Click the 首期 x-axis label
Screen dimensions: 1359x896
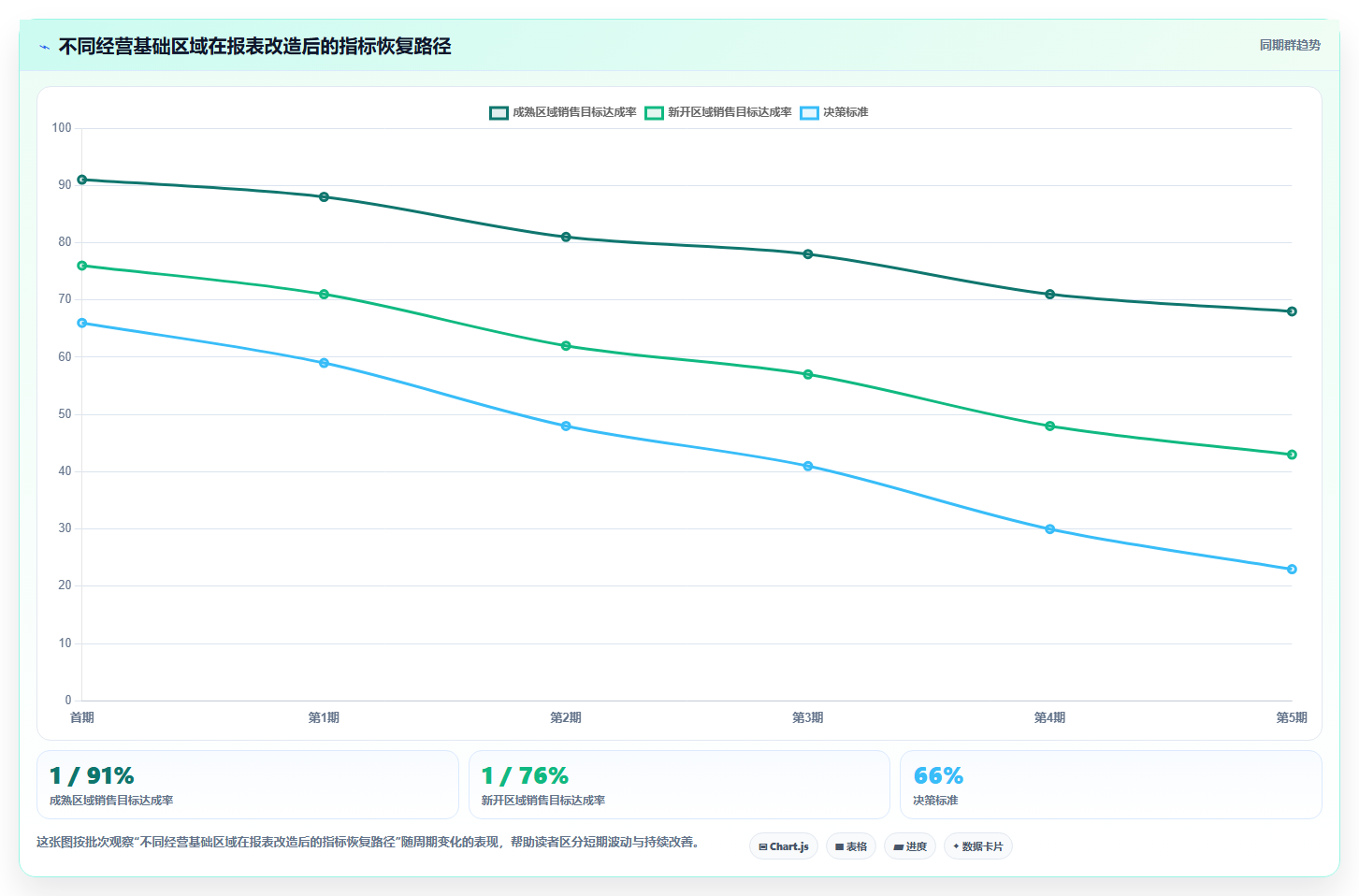pyautogui.click(x=82, y=717)
